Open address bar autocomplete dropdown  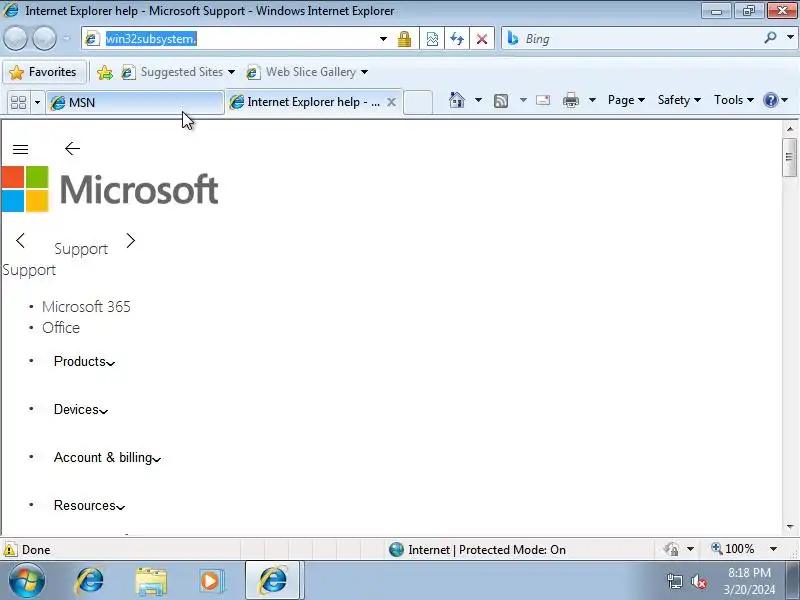(383, 39)
